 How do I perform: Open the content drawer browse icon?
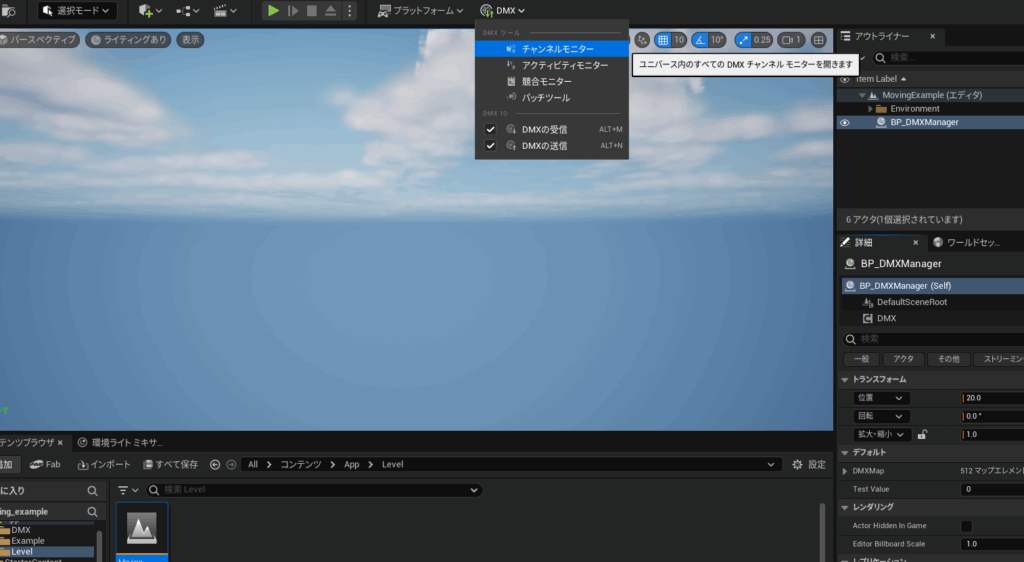pos(8,10)
